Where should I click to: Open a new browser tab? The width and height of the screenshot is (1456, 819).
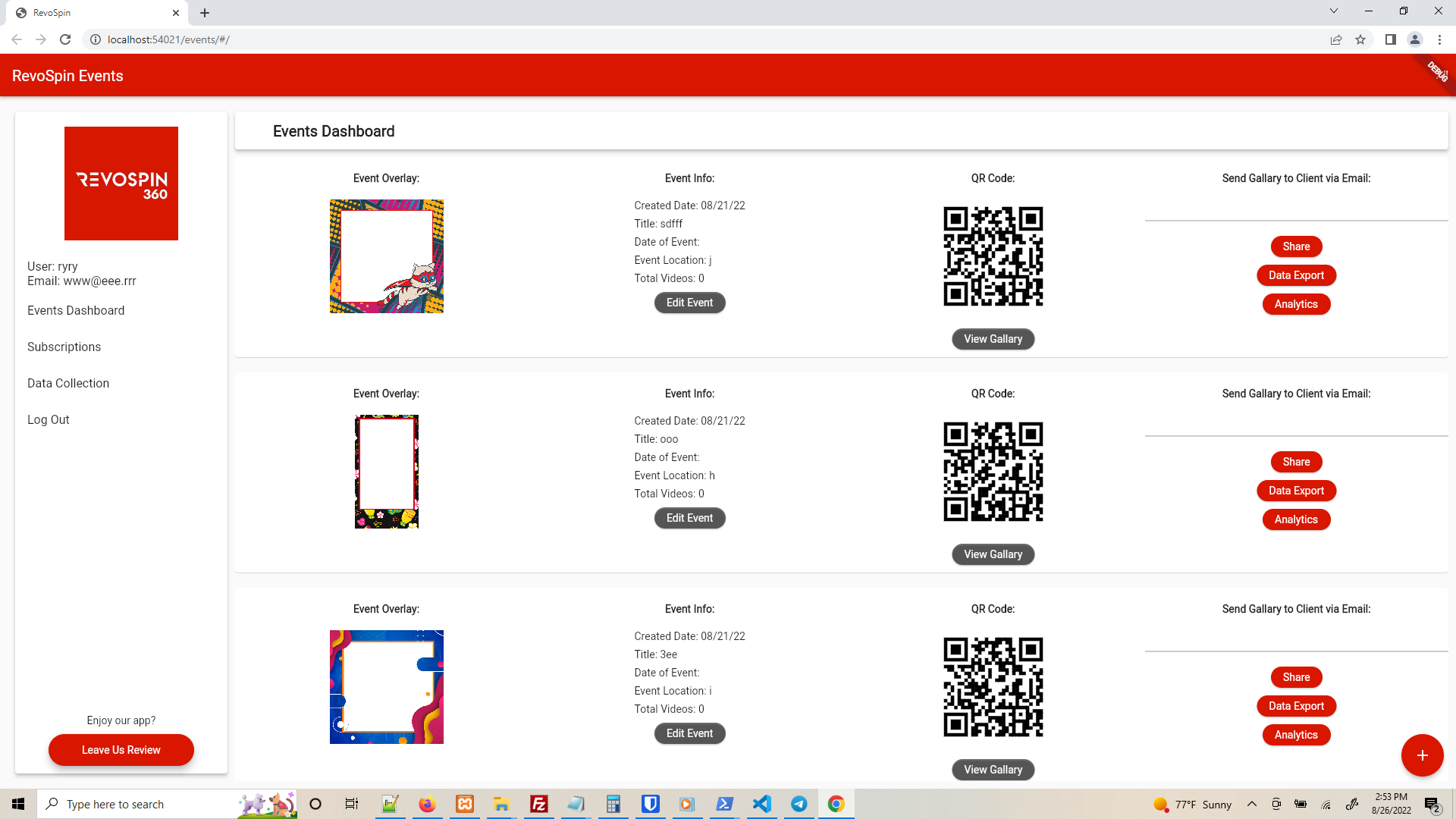(205, 13)
